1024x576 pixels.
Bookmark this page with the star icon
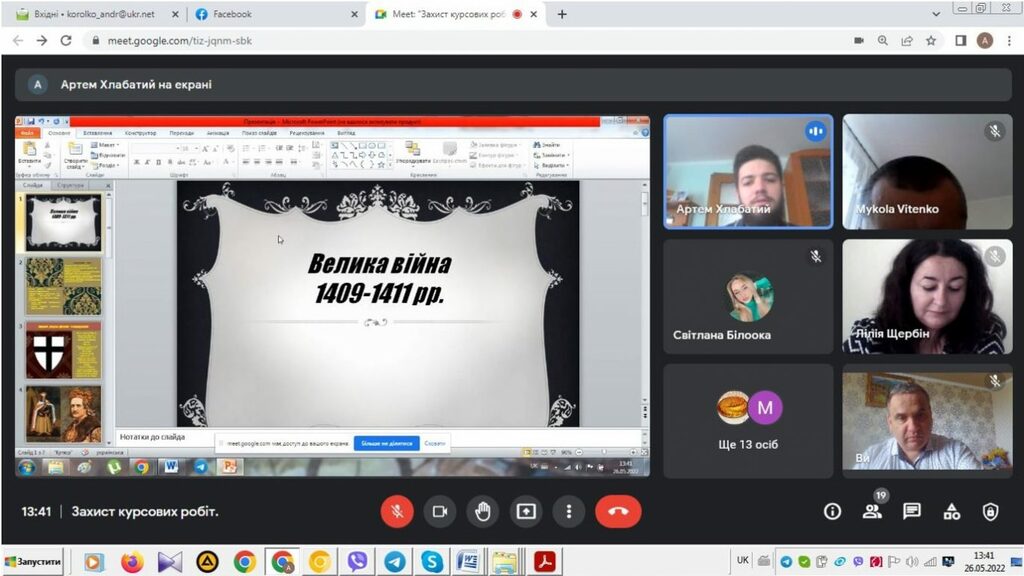pyautogui.click(x=931, y=41)
